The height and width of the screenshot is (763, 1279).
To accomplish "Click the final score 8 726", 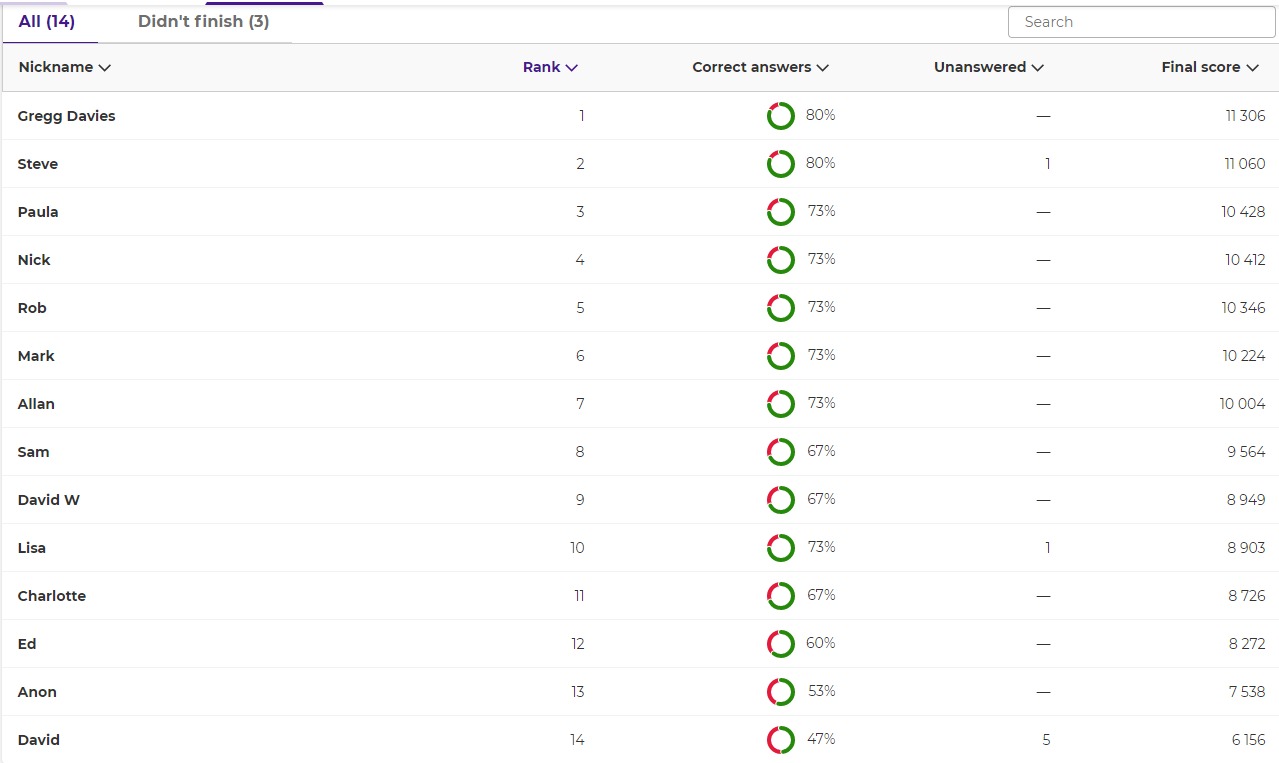I will 1247,596.
